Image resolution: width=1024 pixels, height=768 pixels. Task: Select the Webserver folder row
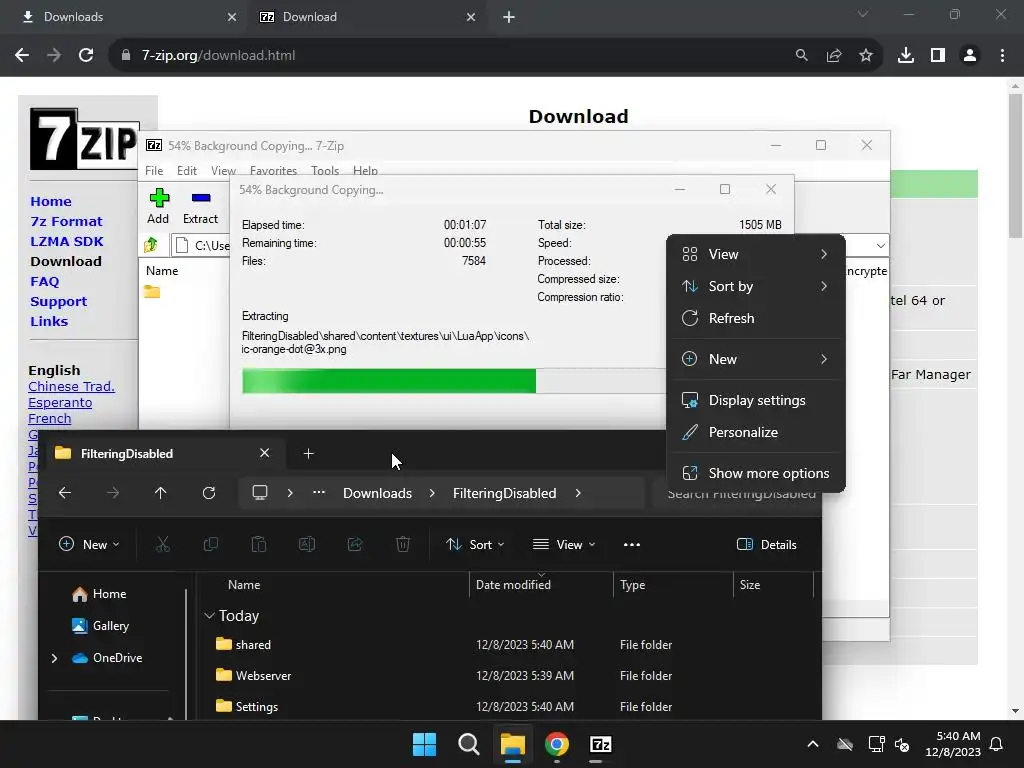(509, 676)
